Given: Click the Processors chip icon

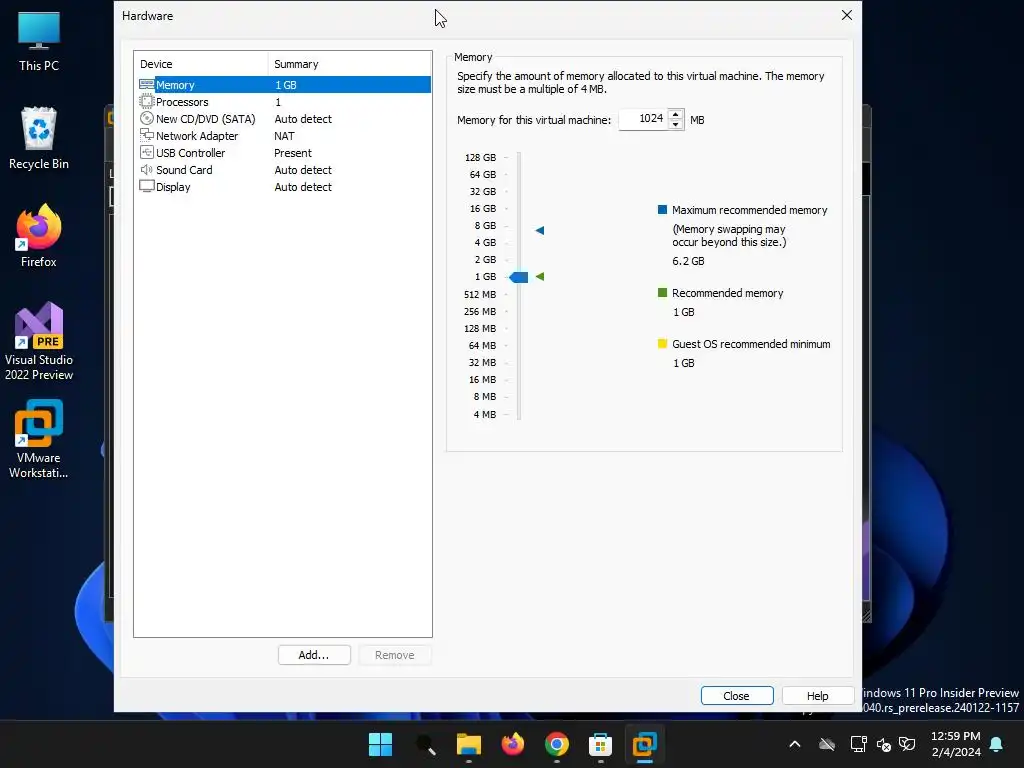Looking at the screenshot, I should (x=146, y=102).
